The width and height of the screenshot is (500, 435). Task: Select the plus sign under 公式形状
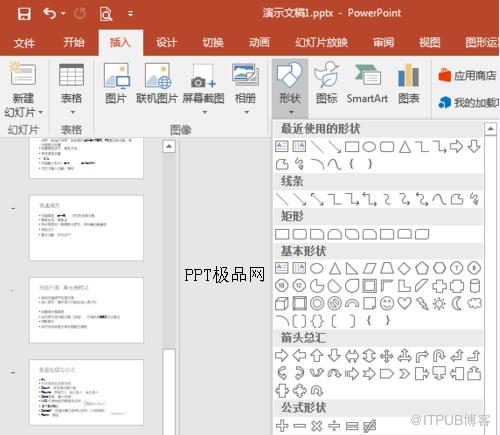tap(282, 426)
